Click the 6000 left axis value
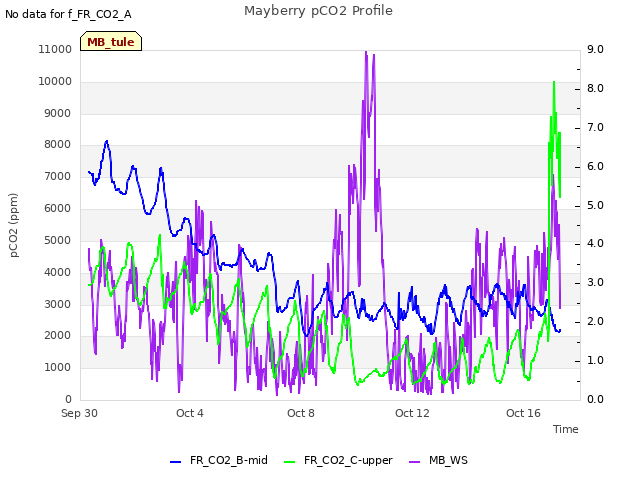 [x=58, y=208]
